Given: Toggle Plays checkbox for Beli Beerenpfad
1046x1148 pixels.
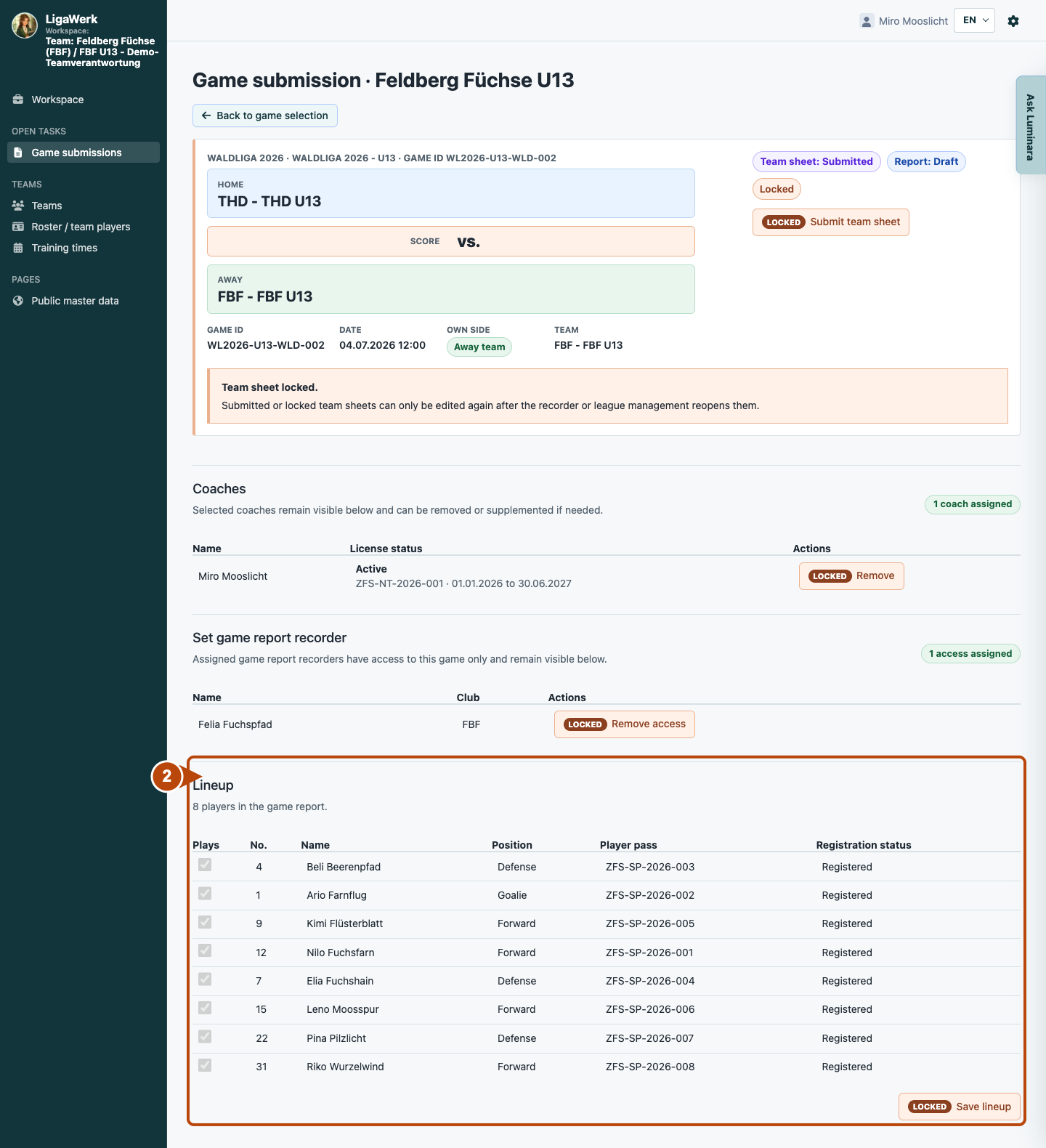Looking at the screenshot, I should (205, 865).
